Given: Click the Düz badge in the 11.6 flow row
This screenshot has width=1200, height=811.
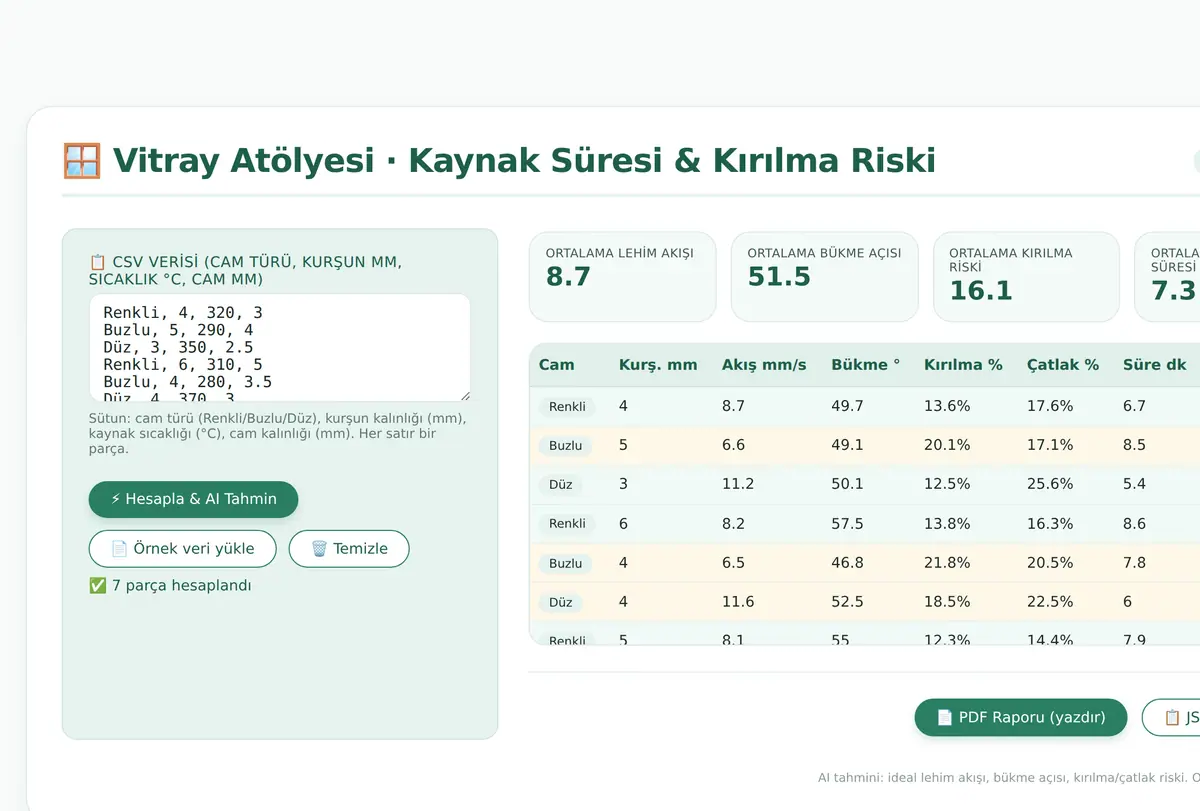Looking at the screenshot, I should coord(561,603).
